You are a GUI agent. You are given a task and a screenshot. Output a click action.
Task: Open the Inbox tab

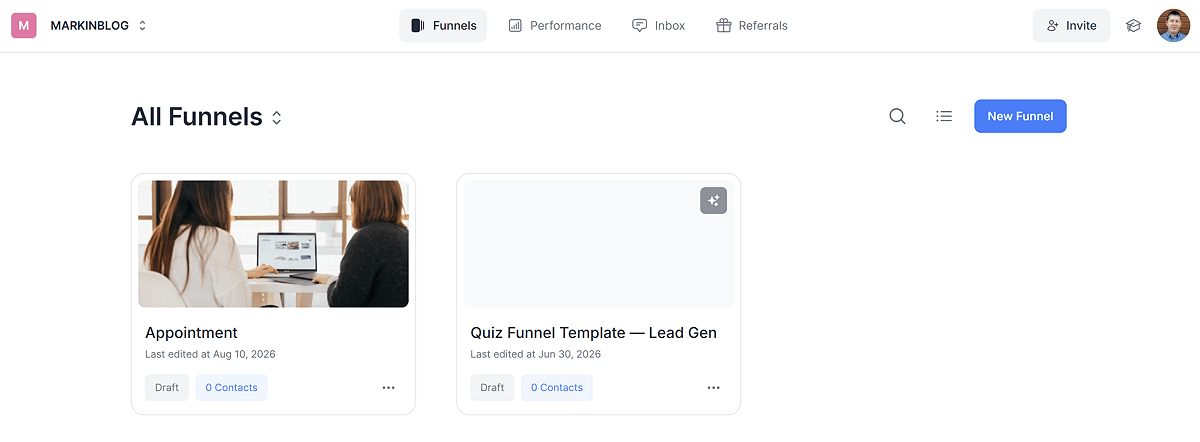[659, 26]
